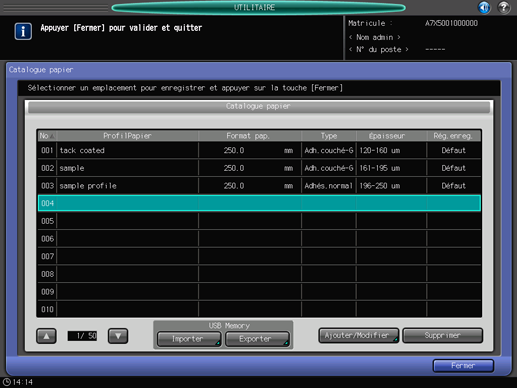The width and height of the screenshot is (517, 388).
Task: Click the matricule value A7X5001000000
Action: (451, 23)
